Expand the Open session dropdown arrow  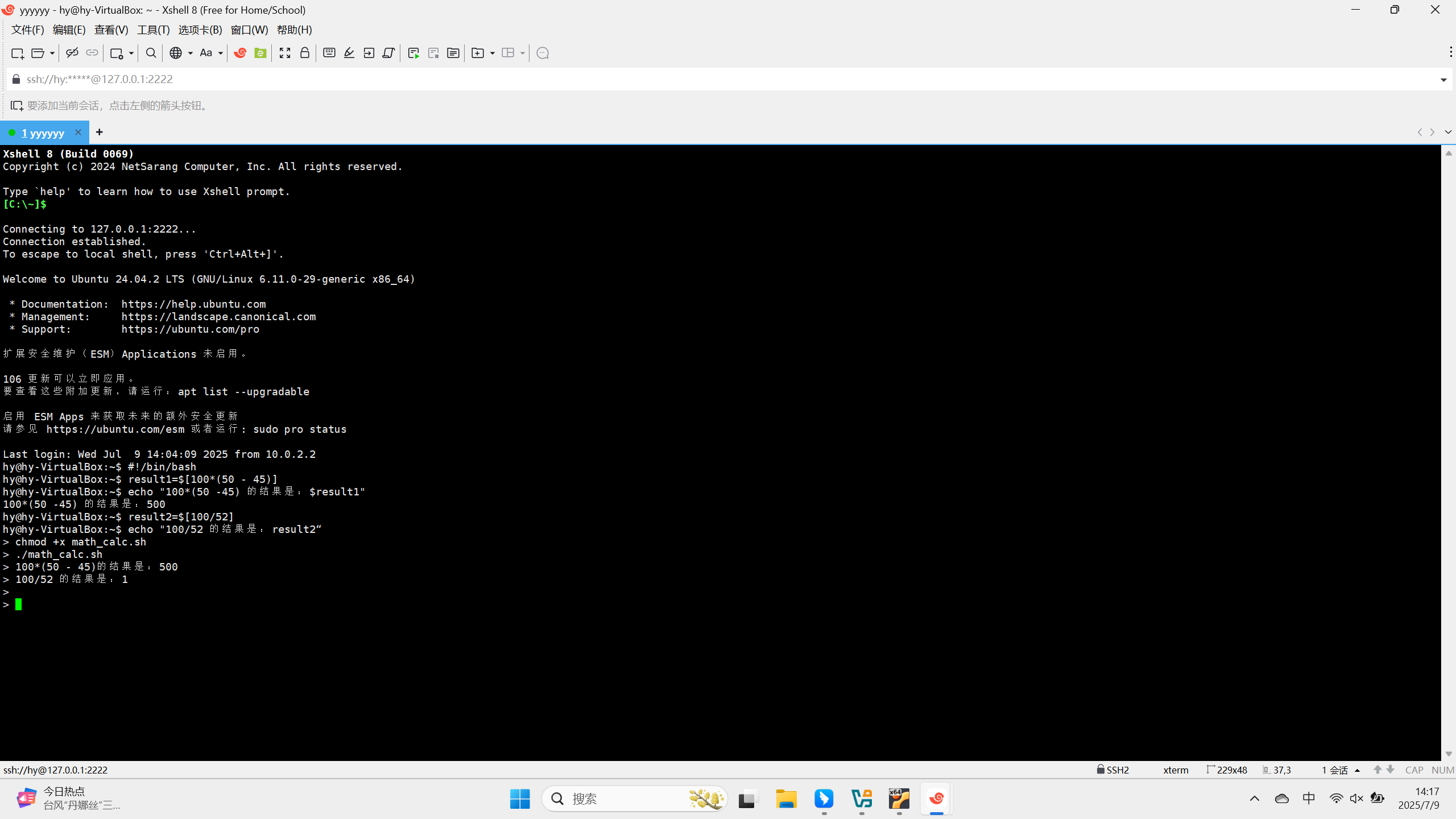click(x=52, y=53)
